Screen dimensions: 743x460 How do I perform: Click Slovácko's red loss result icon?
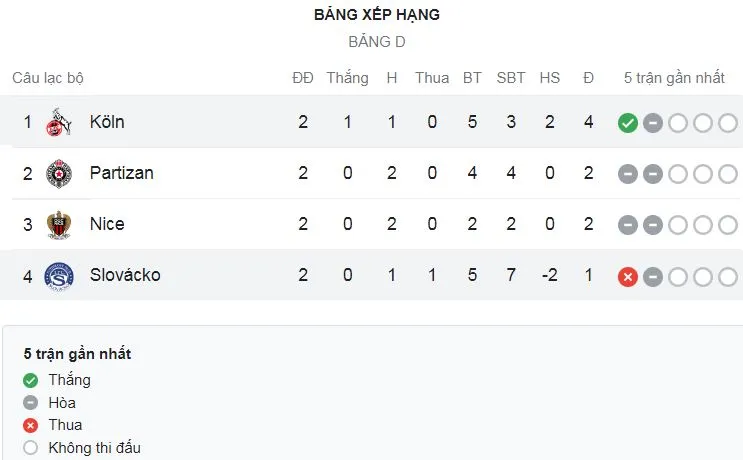pyautogui.click(x=628, y=275)
